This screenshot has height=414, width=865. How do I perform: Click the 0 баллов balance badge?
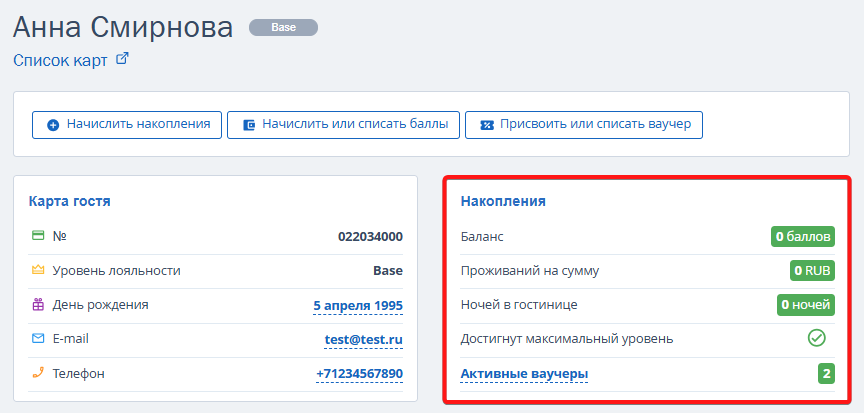coord(803,237)
